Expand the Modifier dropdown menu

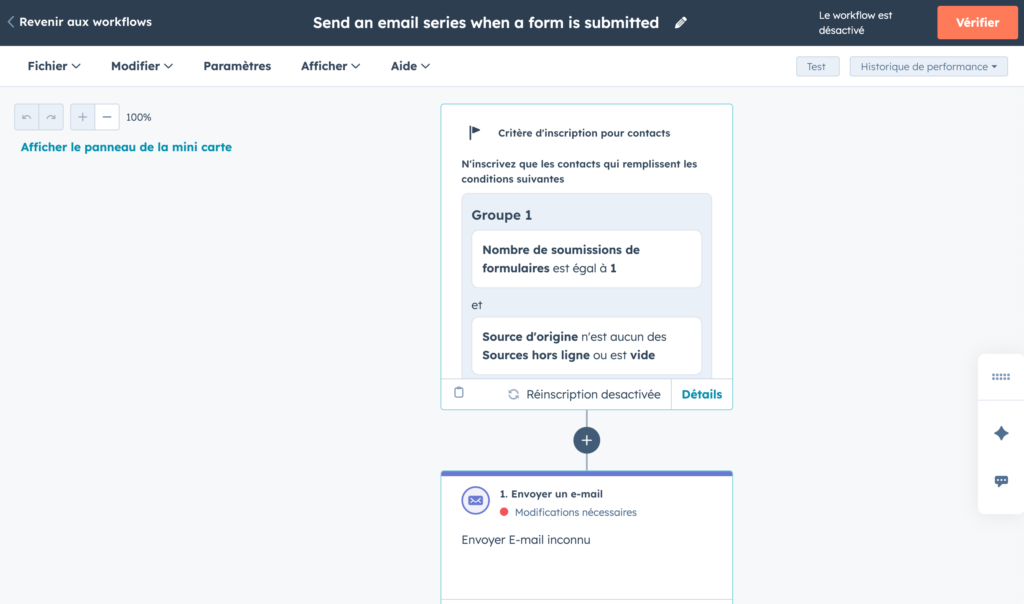point(142,66)
